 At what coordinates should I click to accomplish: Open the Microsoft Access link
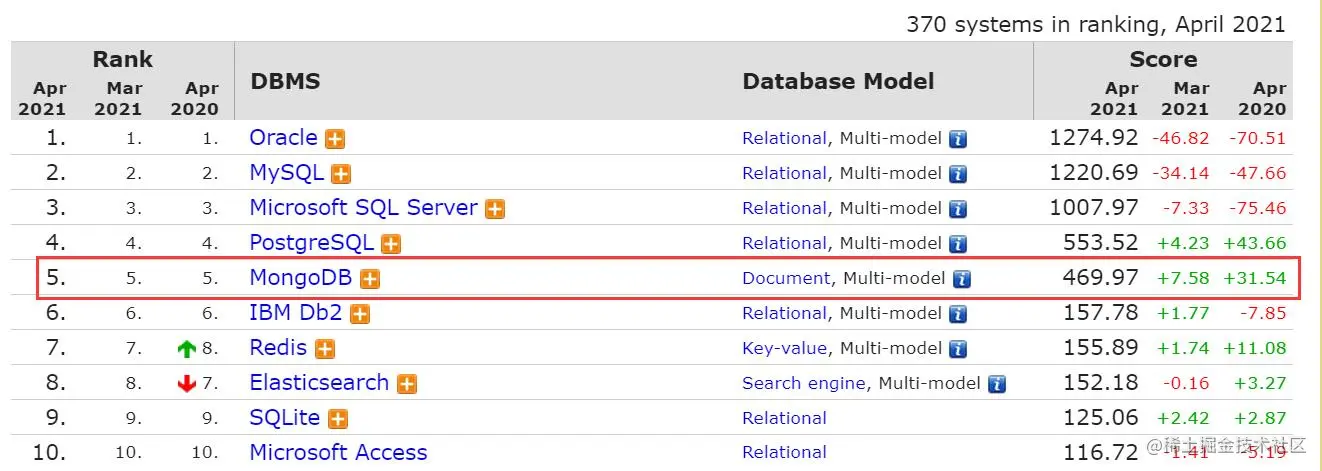point(338,453)
